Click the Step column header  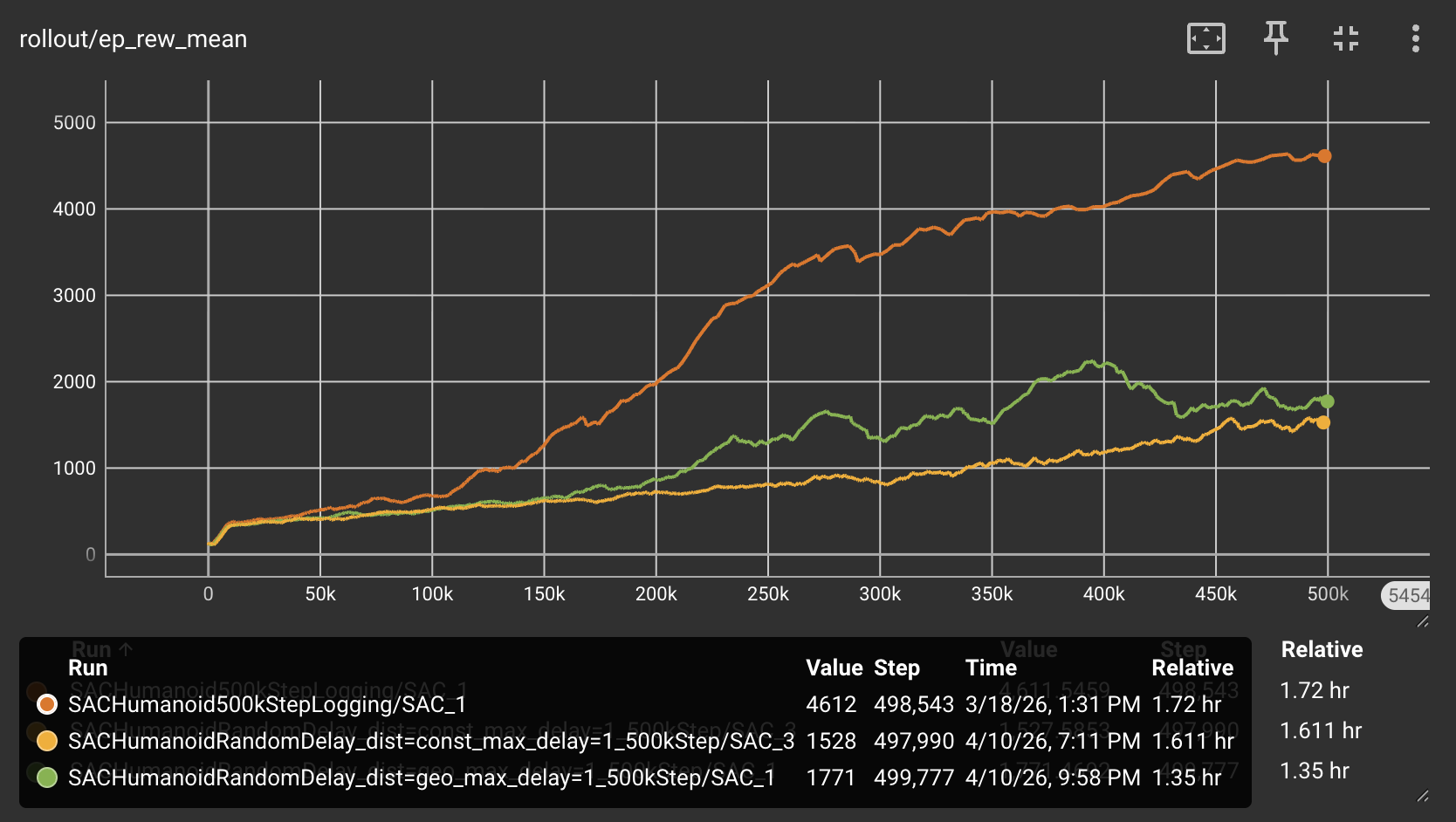(896, 668)
